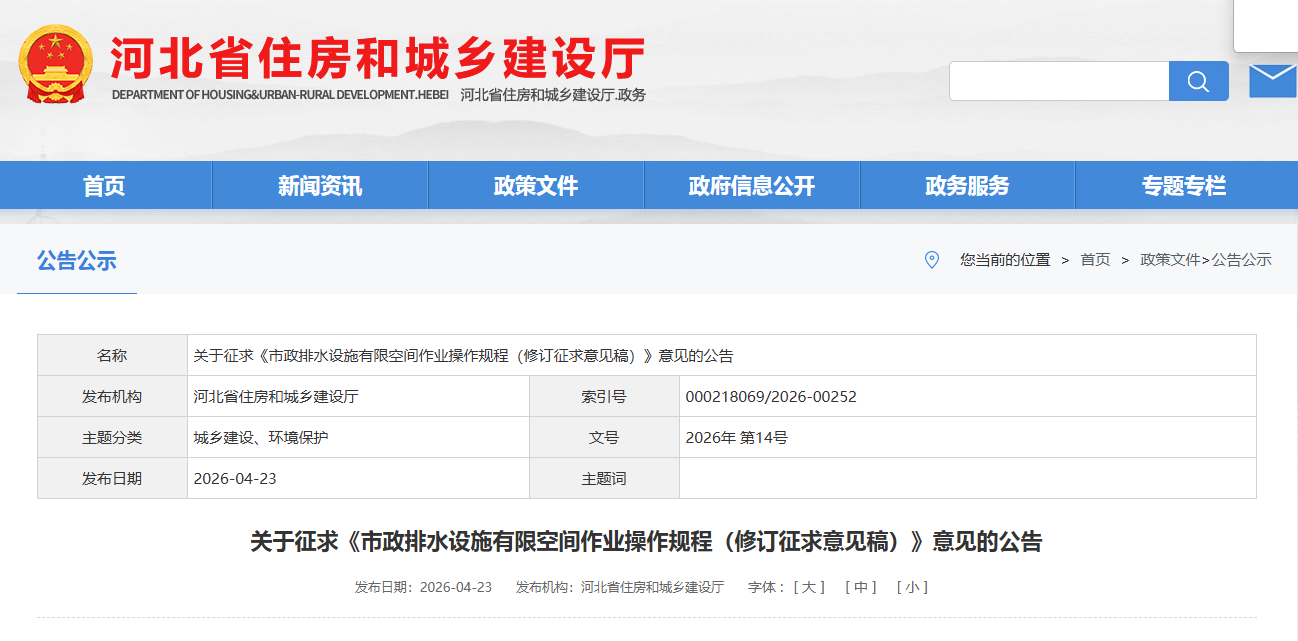The width and height of the screenshot is (1298, 641).
Task: Set font size to 中
Action: (x=860, y=587)
